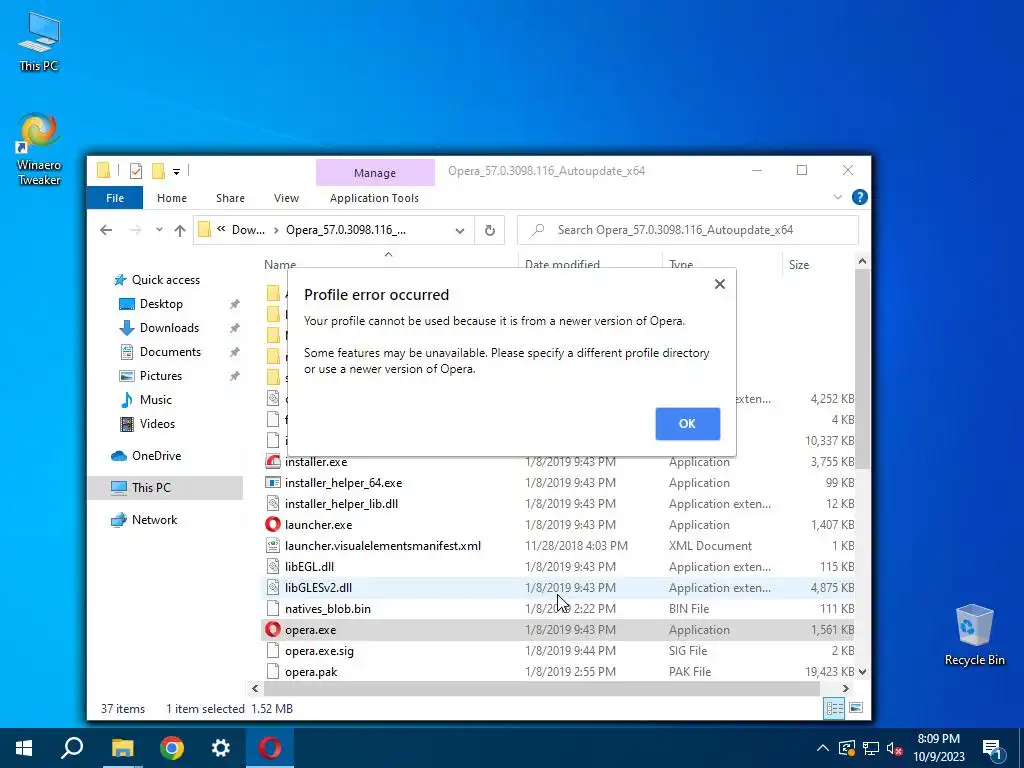Screen dimensions: 1024x768
Task: Open Documents in the navigation pane
Action: click(170, 352)
